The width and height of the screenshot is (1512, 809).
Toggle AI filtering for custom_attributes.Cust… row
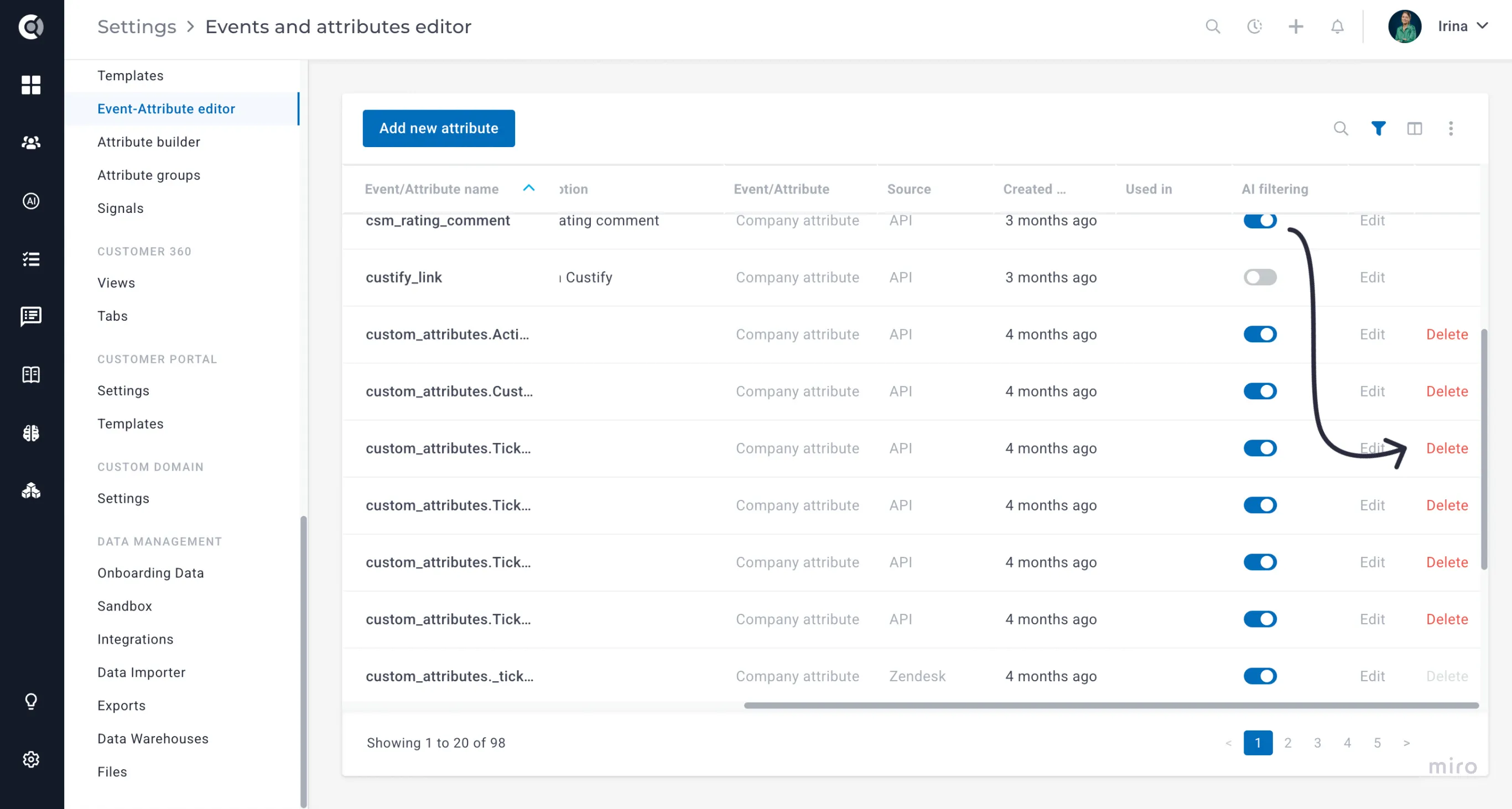tap(1260, 392)
